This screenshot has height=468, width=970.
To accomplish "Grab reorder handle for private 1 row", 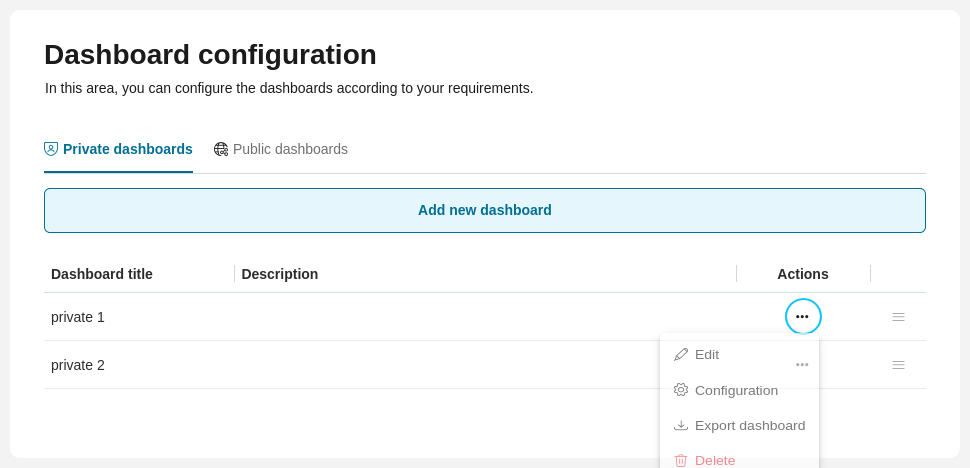I will 898,317.
